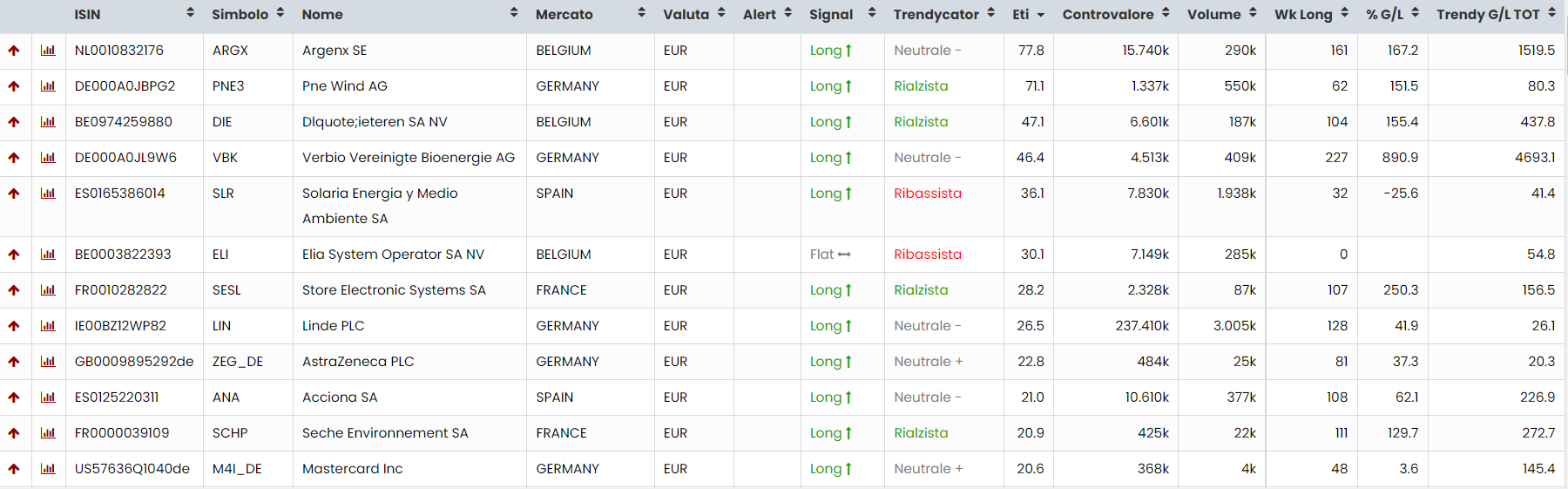1568x489 pixels.
Task: Open the chart icon for Verbio Vereinigte Bioenergie
Action: [x=48, y=158]
